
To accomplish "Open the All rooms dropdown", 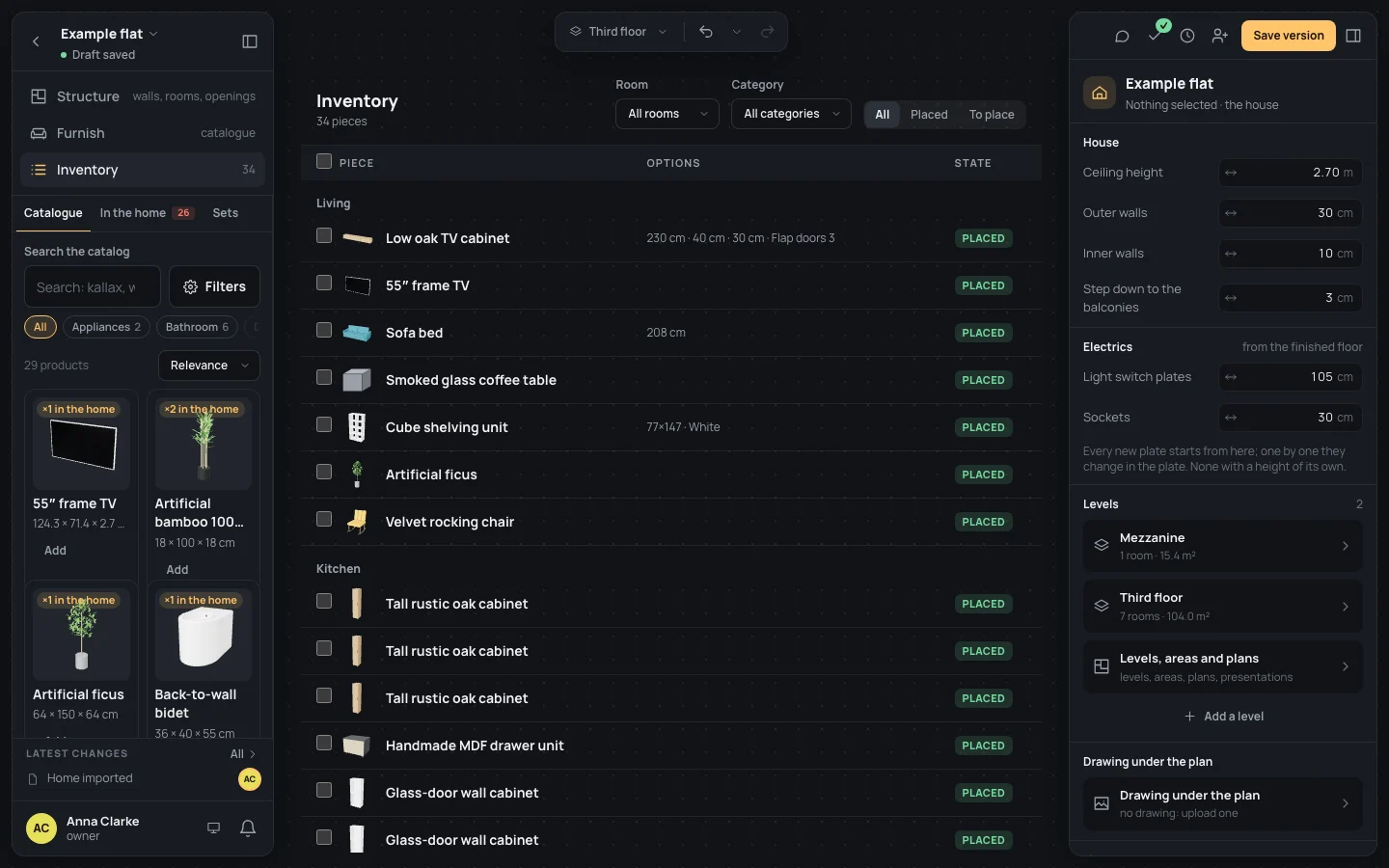I will click(x=667, y=114).
